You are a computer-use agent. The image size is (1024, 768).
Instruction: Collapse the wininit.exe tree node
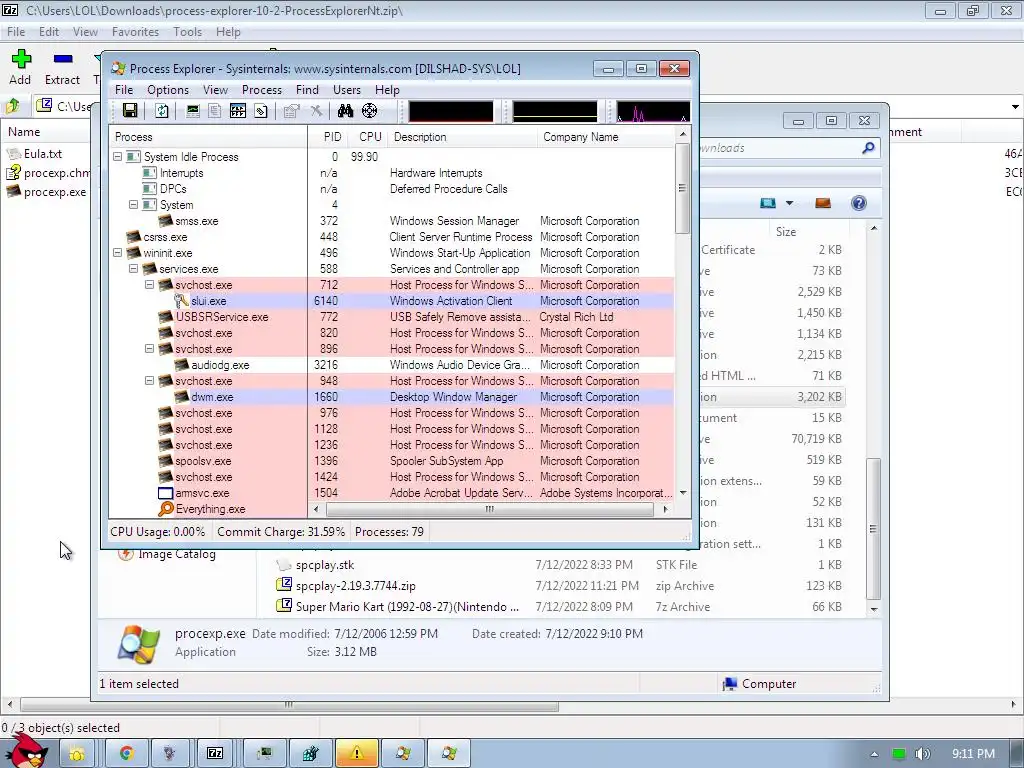tap(118, 253)
